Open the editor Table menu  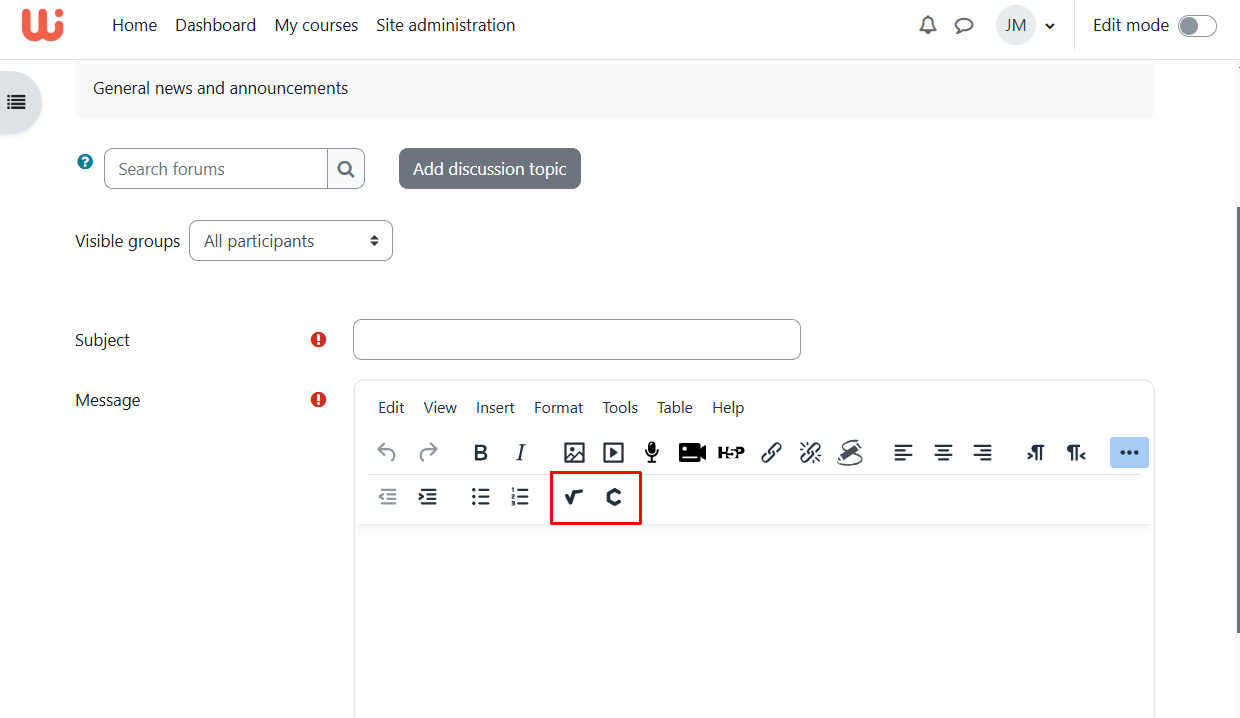[675, 408]
